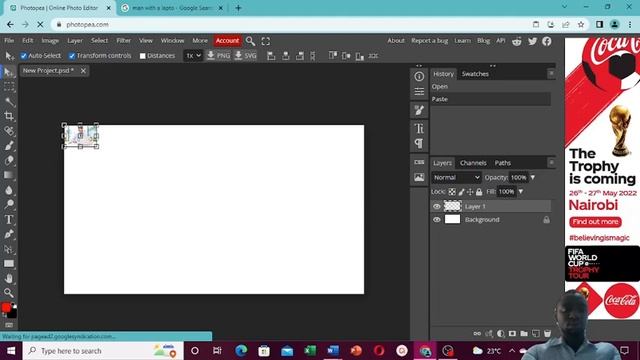
Task: Select the Zoom tool
Action: tap(9, 293)
